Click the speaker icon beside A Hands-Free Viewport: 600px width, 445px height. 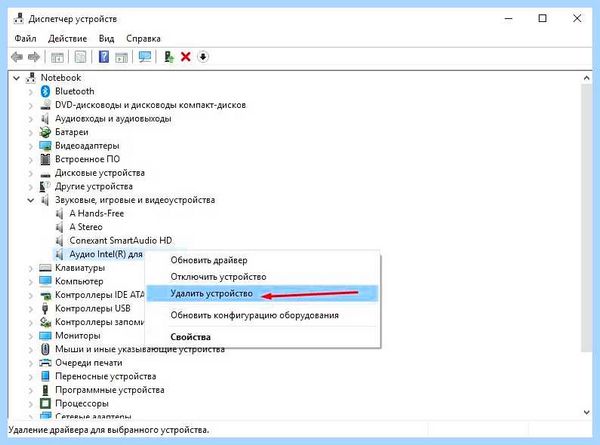pos(60,214)
